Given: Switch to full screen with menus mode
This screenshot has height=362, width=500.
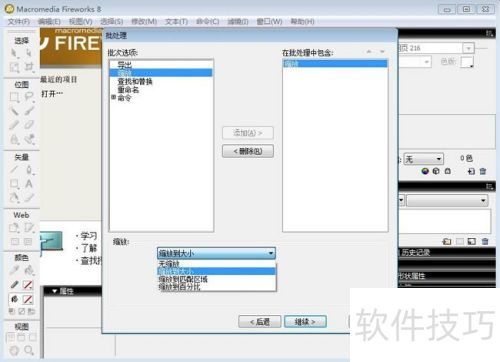Looking at the screenshot, I should click(21, 337).
